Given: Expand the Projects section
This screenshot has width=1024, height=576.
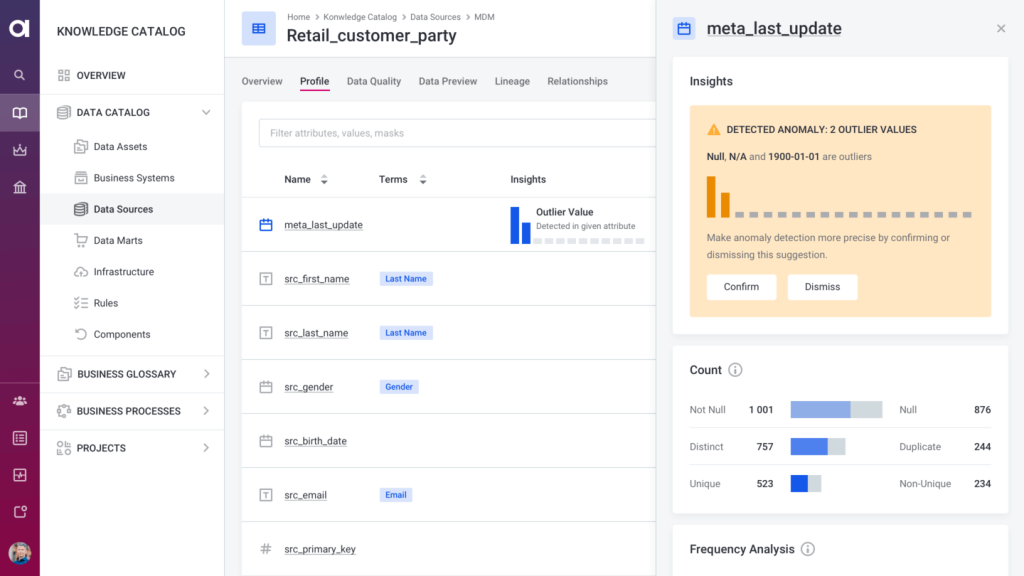Looking at the screenshot, I should pyautogui.click(x=206, y=448).
